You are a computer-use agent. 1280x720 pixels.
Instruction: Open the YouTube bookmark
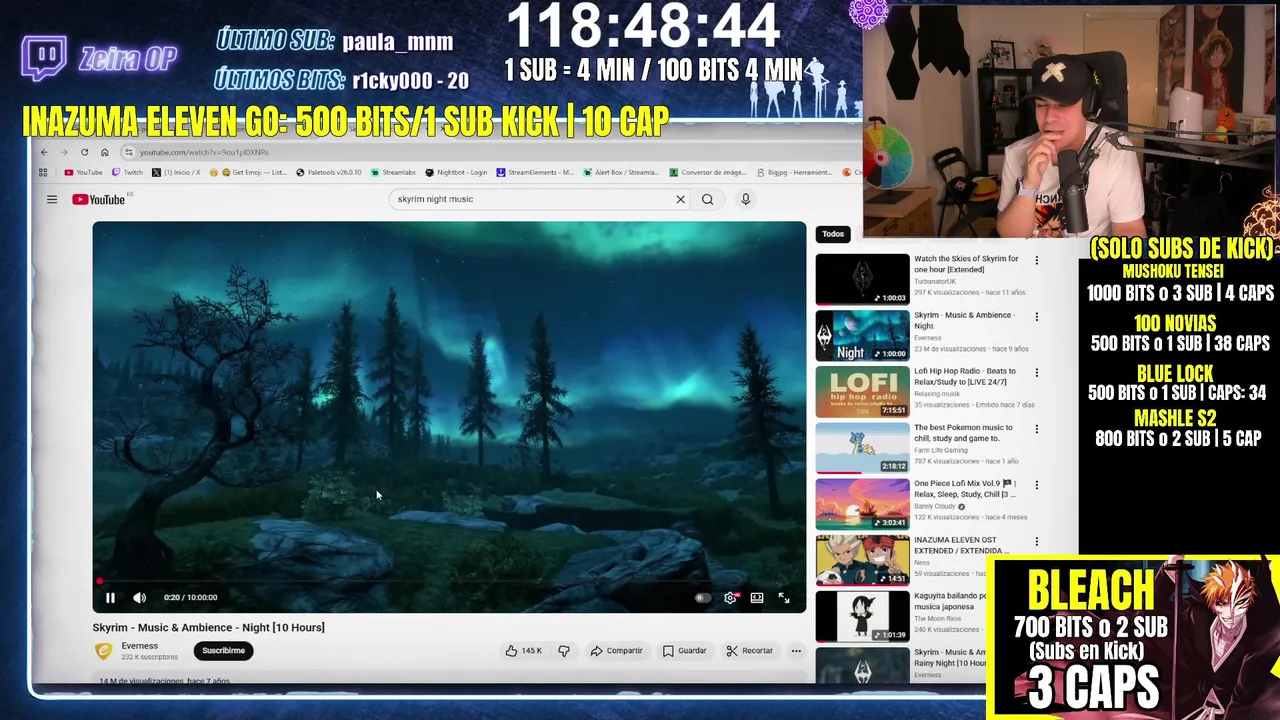[83, 172]
